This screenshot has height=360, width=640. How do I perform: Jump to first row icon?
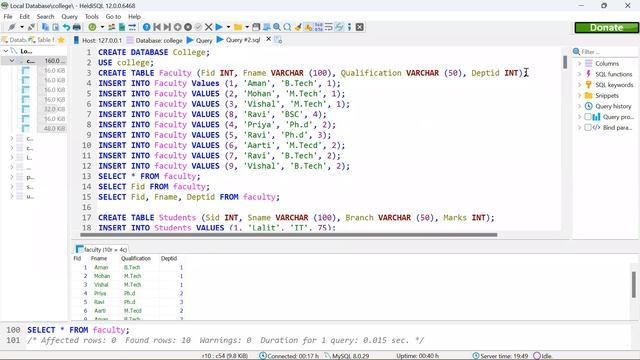coord(157,27)
